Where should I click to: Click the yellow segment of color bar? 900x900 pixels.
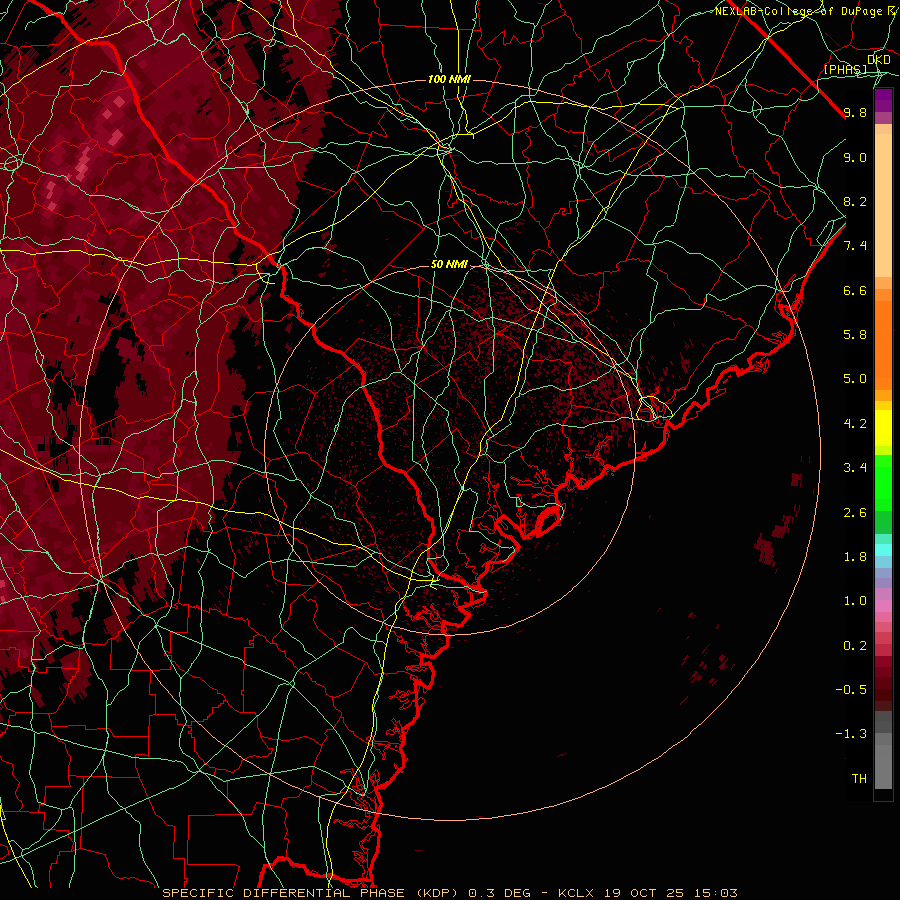tap(883, 428)
